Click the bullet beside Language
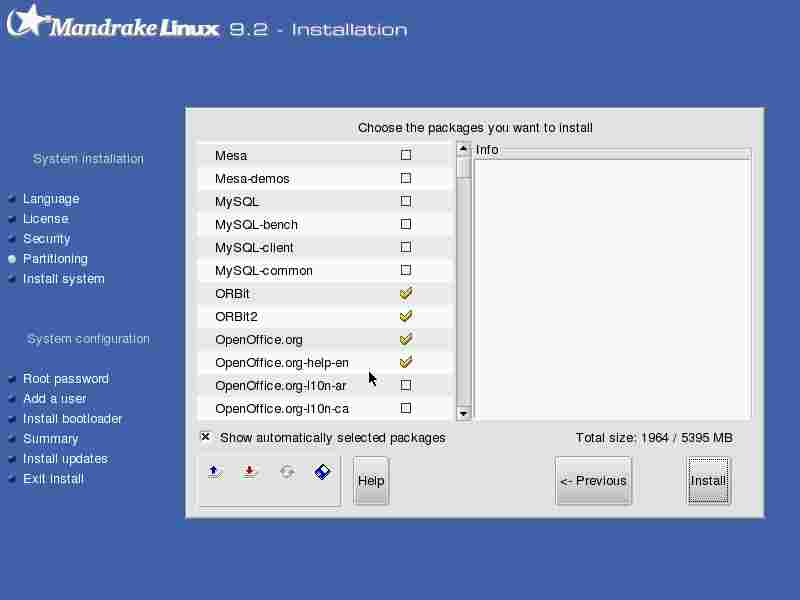Viewport: 800px width, 600px height. [x=12, y=199]
